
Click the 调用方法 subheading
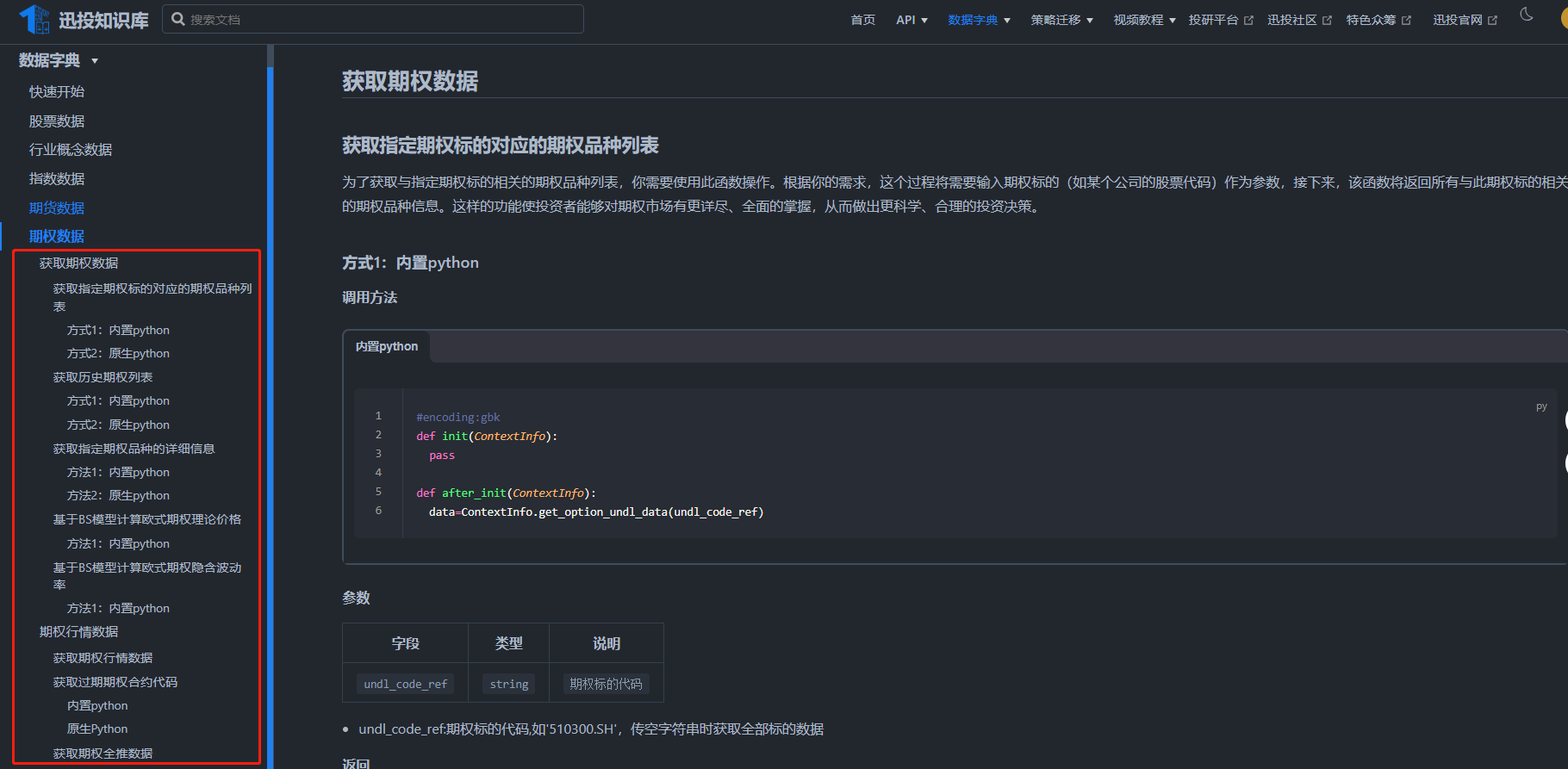click(x=370, y=297)
